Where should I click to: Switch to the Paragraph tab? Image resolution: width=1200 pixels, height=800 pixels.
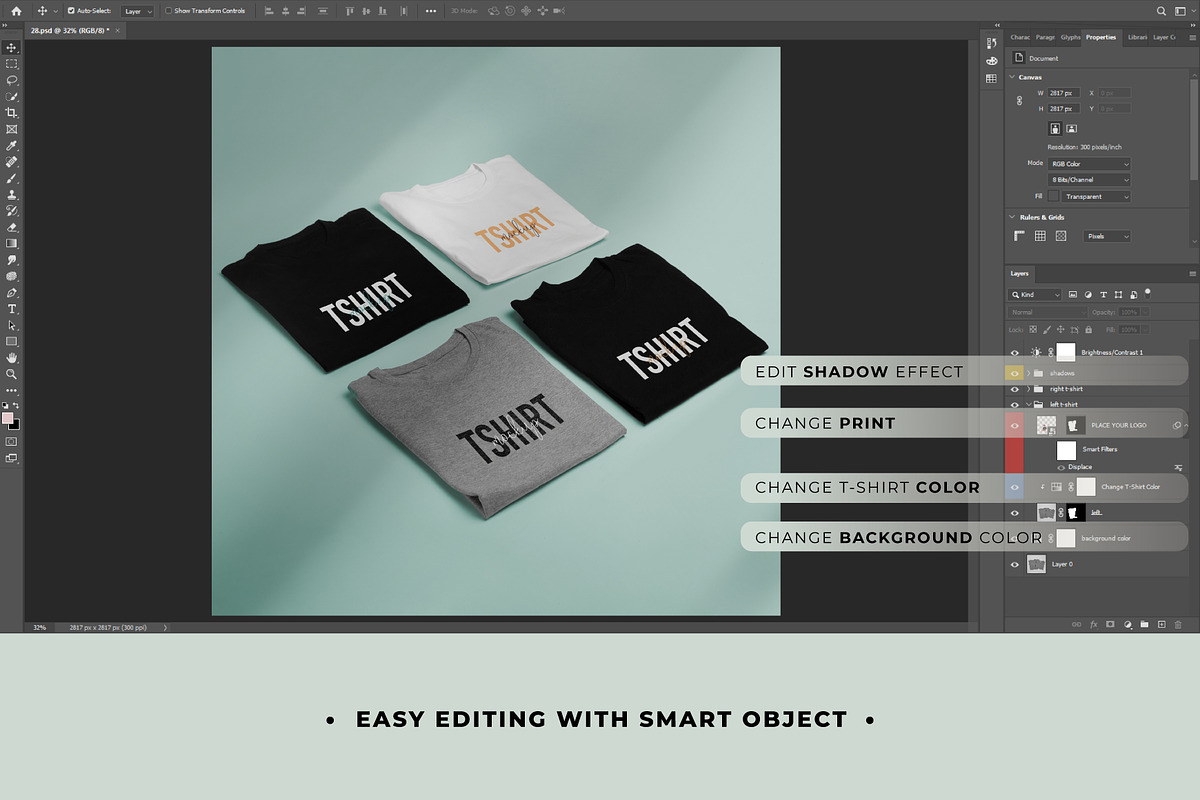(x=1046, y=37)
